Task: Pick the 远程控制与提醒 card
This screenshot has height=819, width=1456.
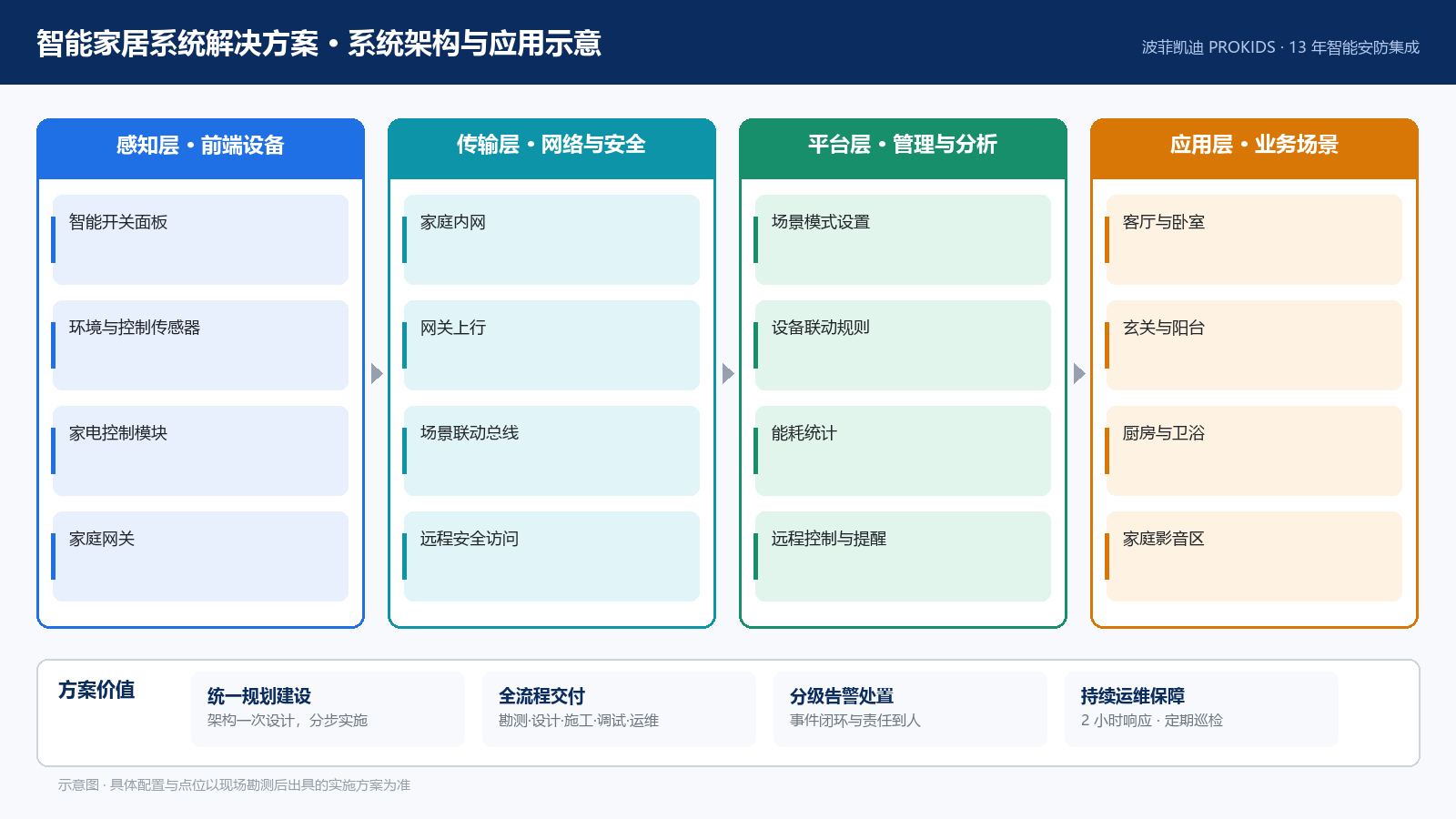Action: point(903,556)
